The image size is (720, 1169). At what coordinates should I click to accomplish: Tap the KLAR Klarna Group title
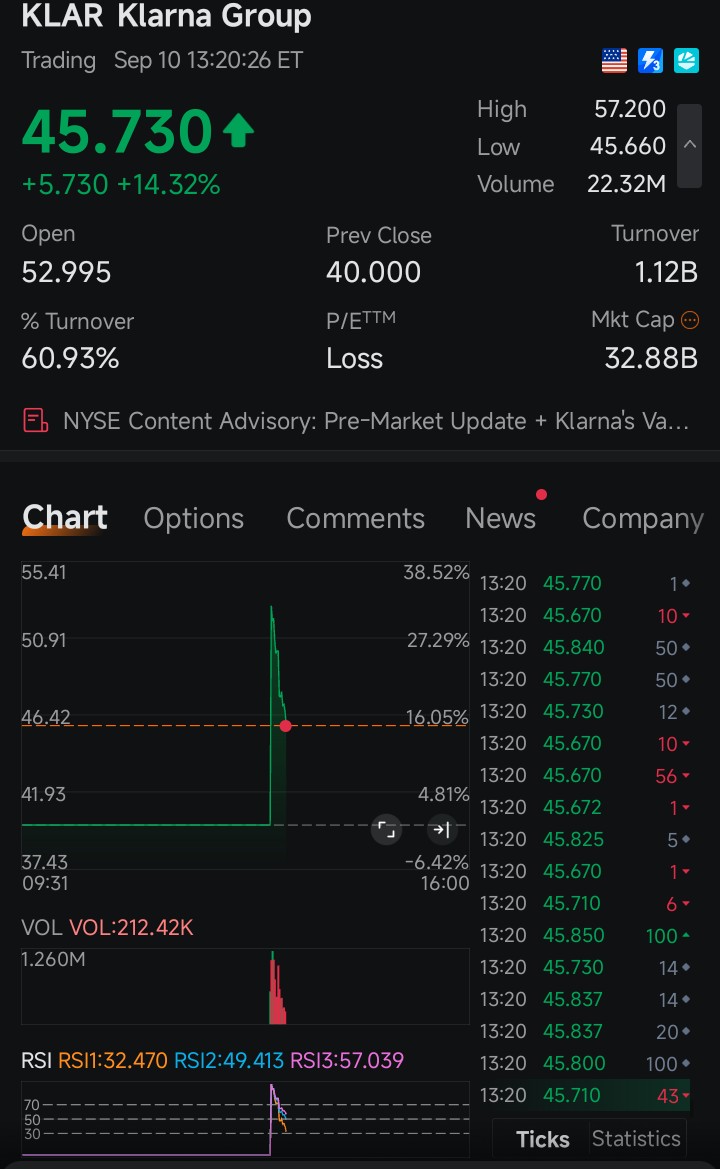tap(166, 16)
